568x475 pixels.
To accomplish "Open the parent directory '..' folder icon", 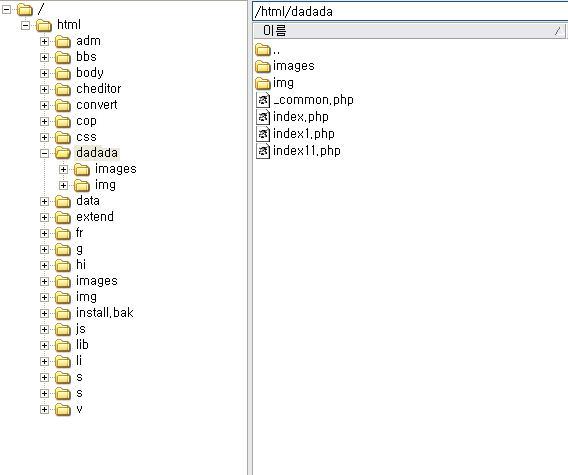I will pyautogui.click(x=263, y=50).
